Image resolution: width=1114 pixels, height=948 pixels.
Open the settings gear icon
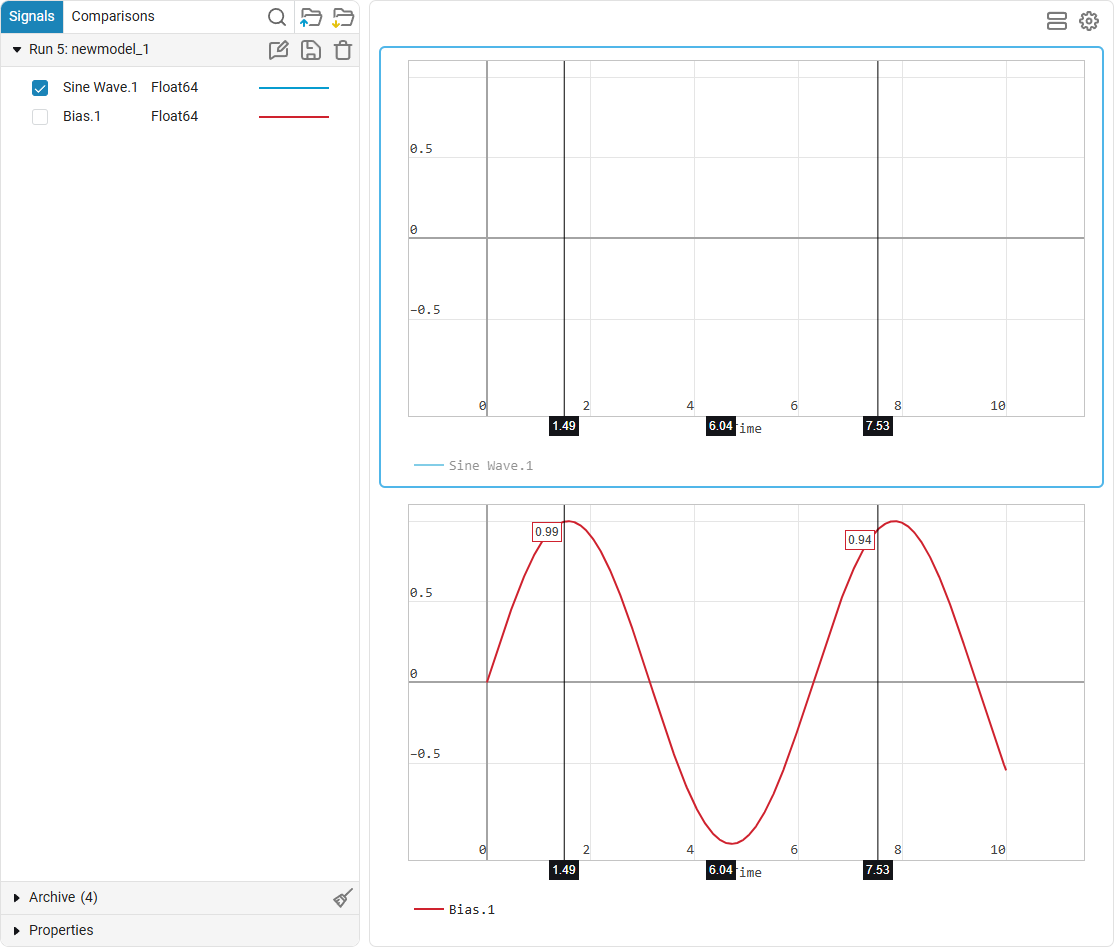(x=1088, y=21)
